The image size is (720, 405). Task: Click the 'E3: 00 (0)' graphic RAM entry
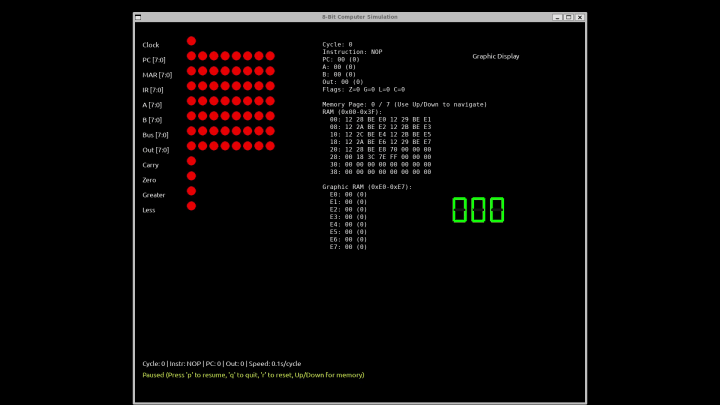point(348,217)
